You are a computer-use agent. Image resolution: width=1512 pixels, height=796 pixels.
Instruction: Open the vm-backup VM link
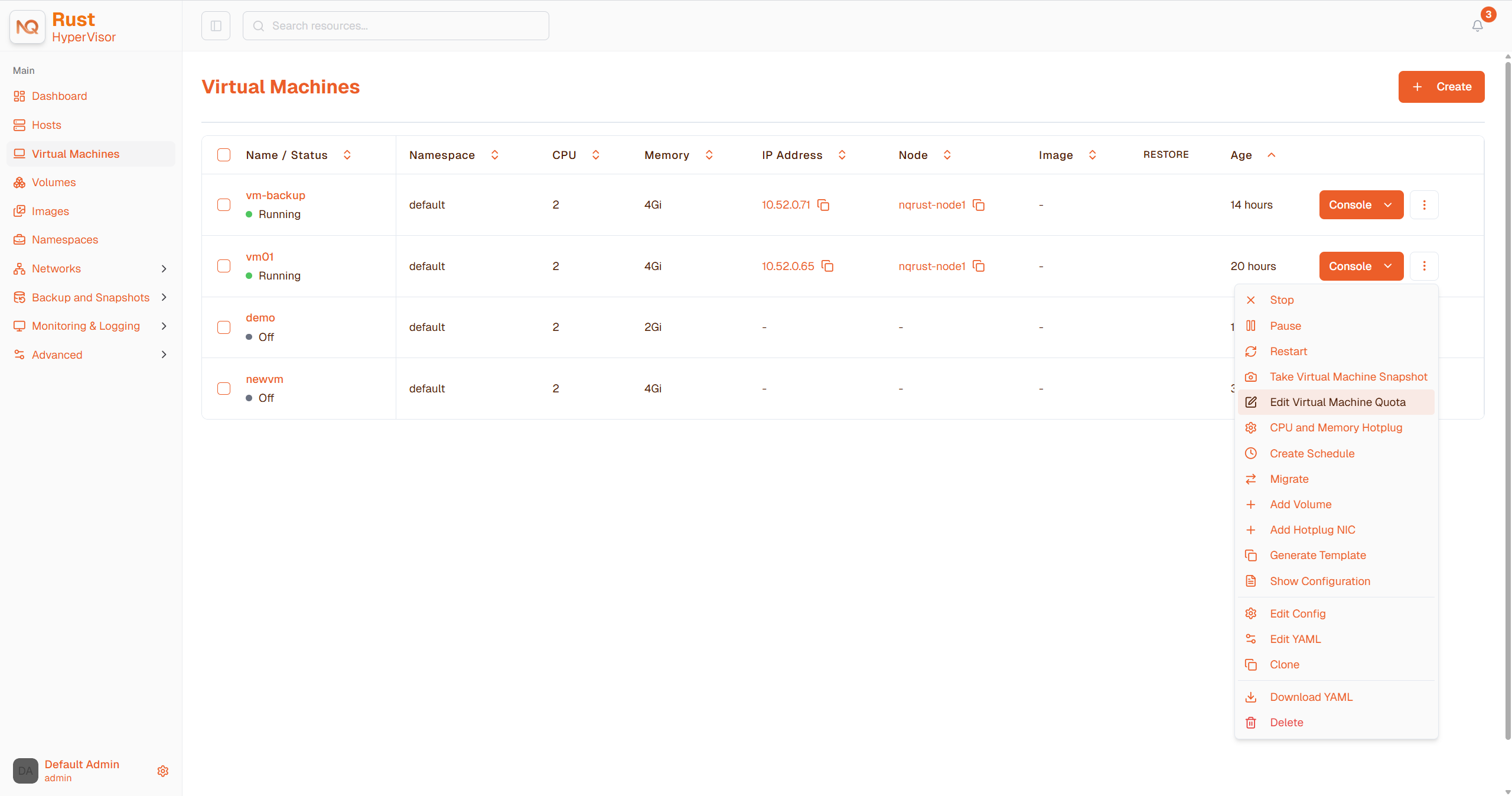pyautogui.click(x=275, y=196)
